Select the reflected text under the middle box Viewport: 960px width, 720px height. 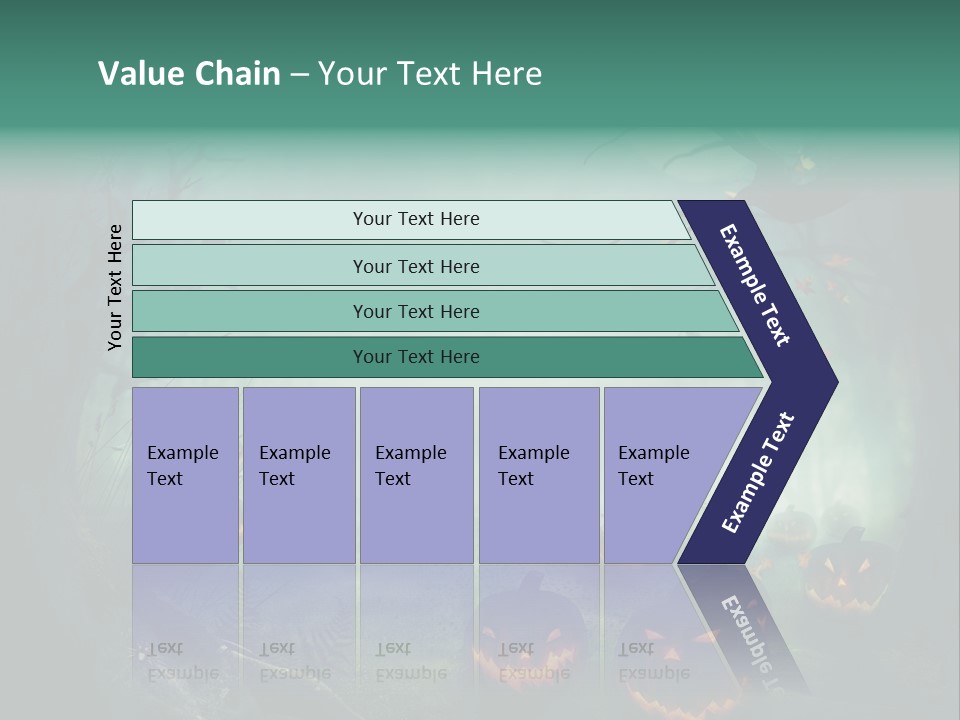pos(410,661)
